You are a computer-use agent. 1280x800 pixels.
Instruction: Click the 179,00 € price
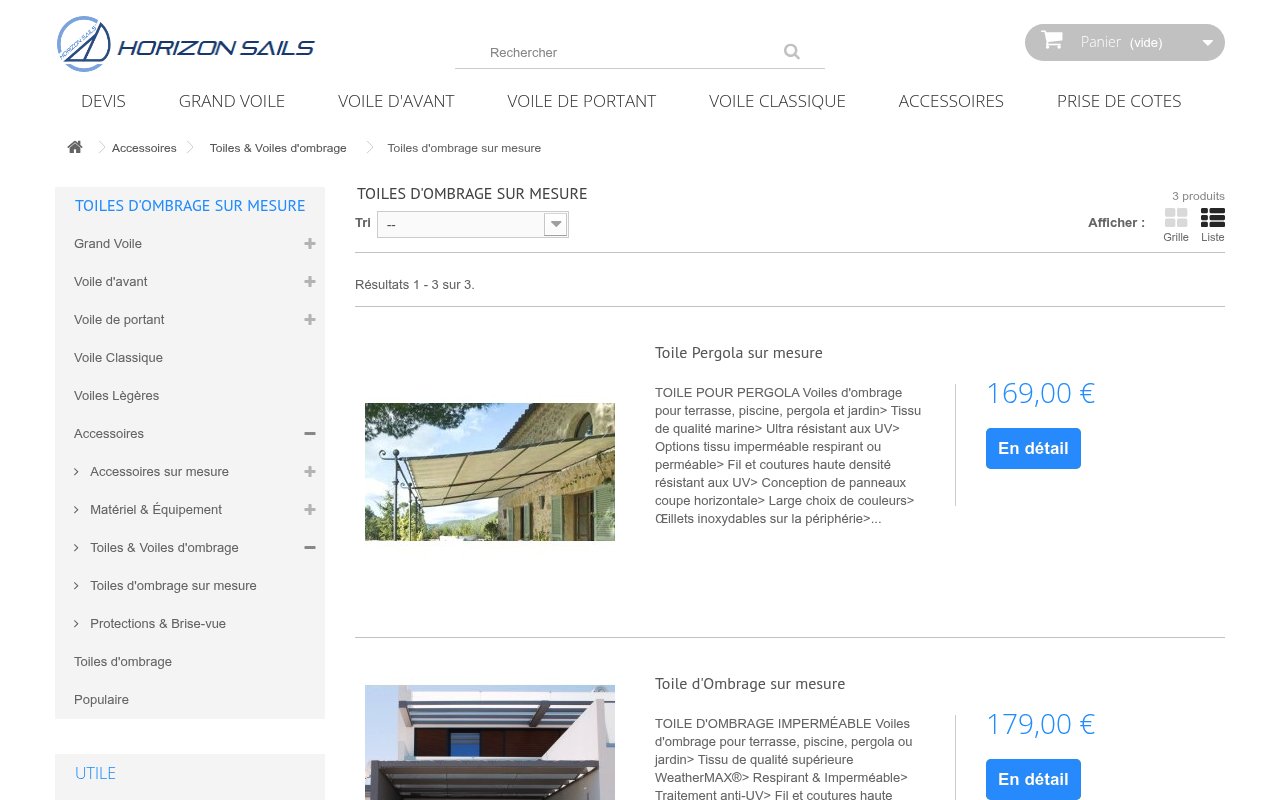click(1040, 724)
